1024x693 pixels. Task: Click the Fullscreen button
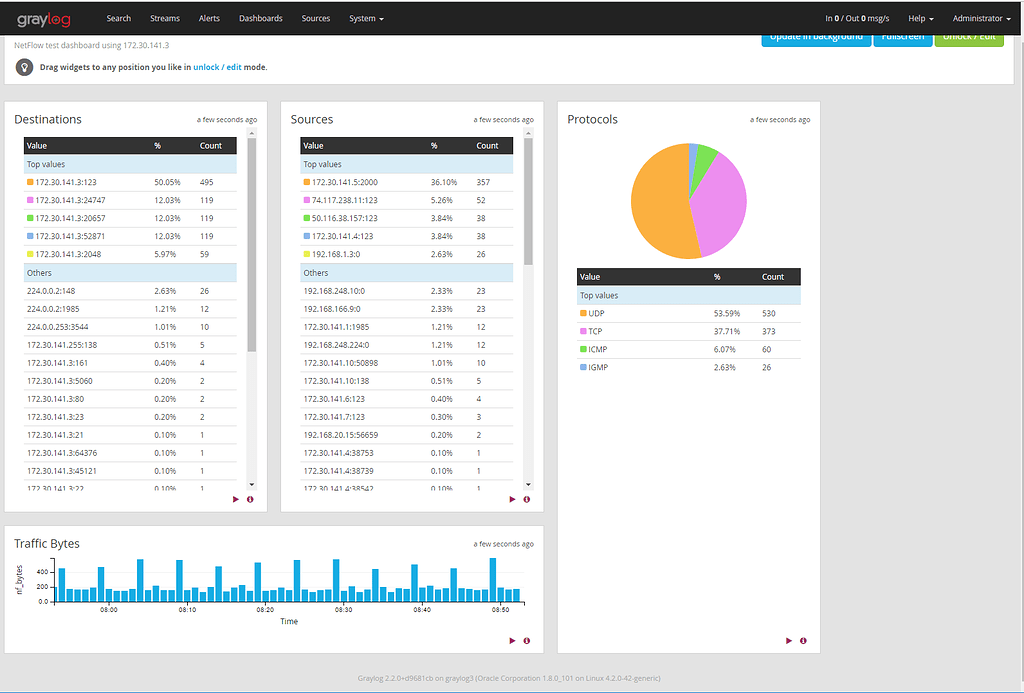(903, 39)
